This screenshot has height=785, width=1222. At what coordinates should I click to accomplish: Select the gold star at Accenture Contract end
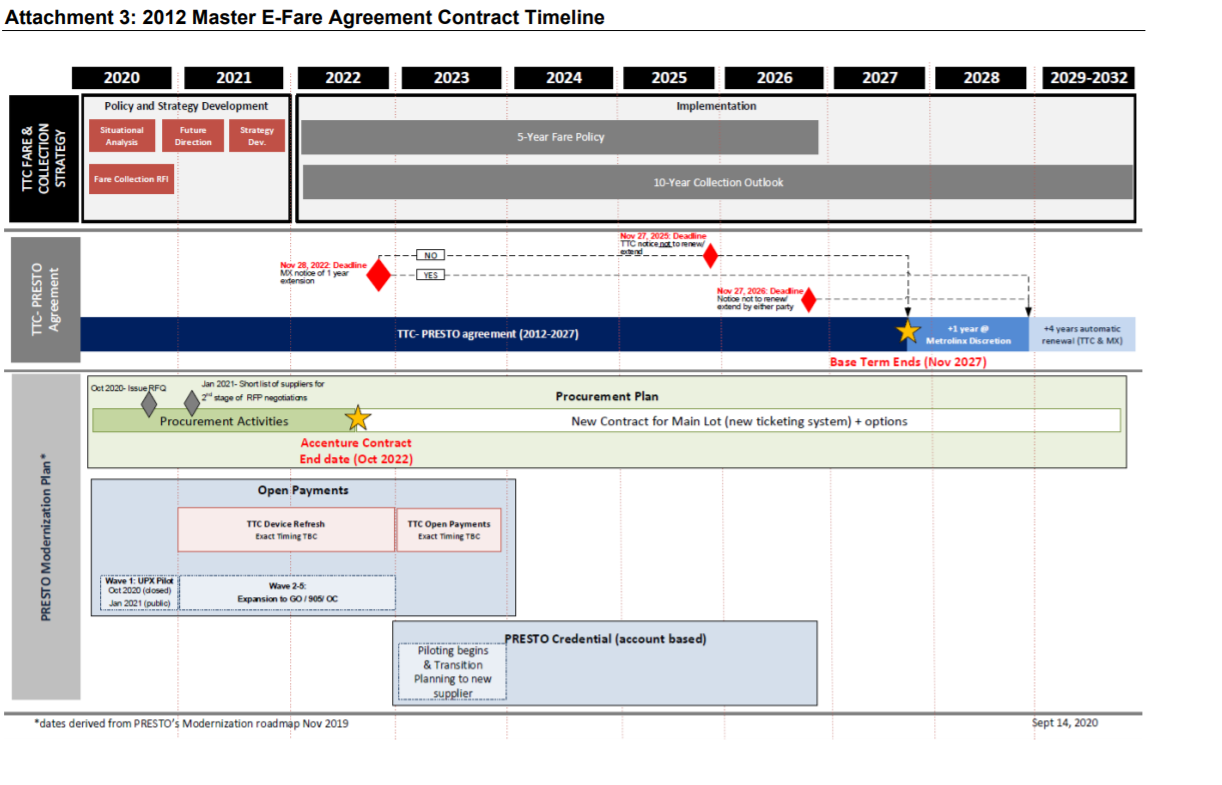[x=357, y=419]
